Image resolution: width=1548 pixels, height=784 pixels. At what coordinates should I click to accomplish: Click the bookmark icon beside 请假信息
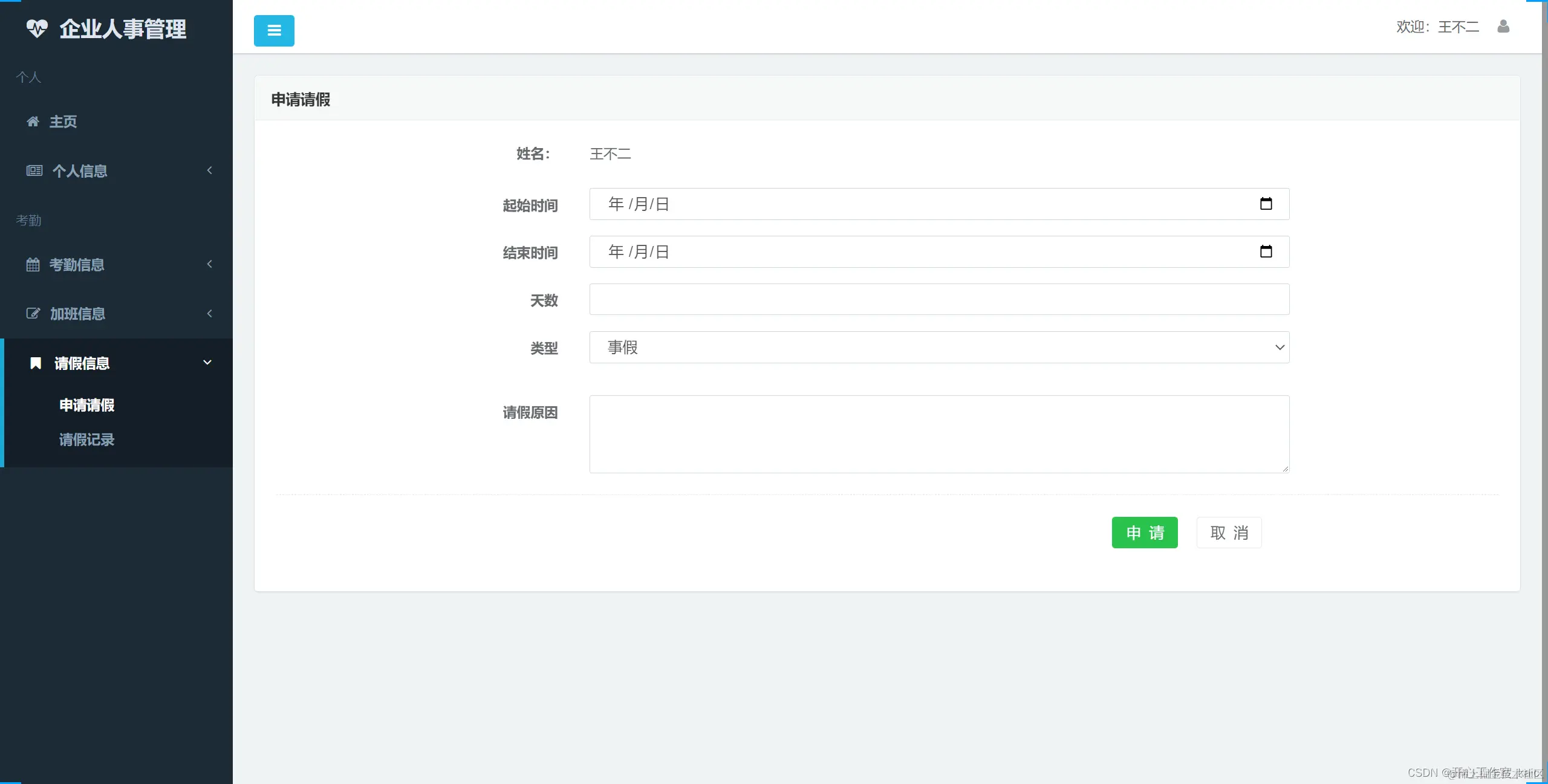pos(36,363)
